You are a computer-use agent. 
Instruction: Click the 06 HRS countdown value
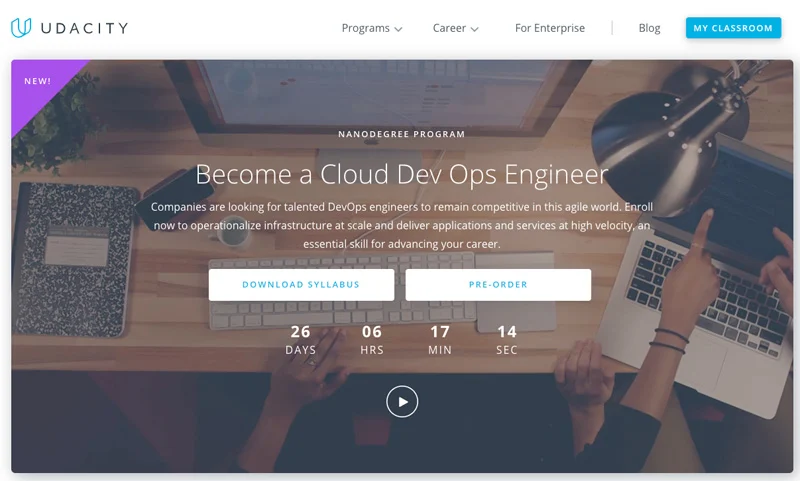371,340
